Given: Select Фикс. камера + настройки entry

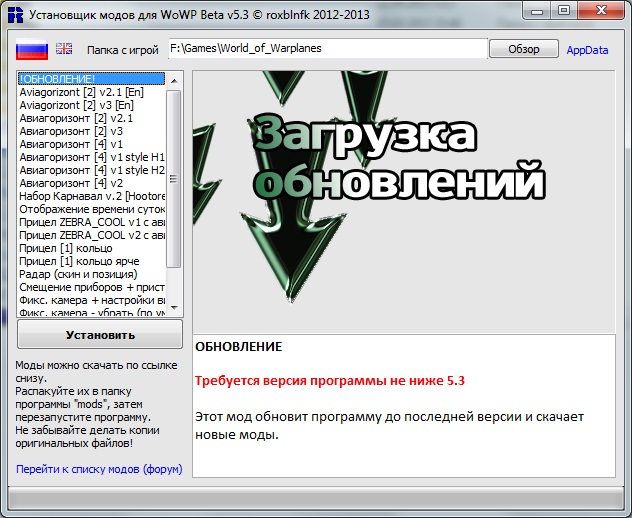Looking at the screenshot, I should [x=91, y=300].
